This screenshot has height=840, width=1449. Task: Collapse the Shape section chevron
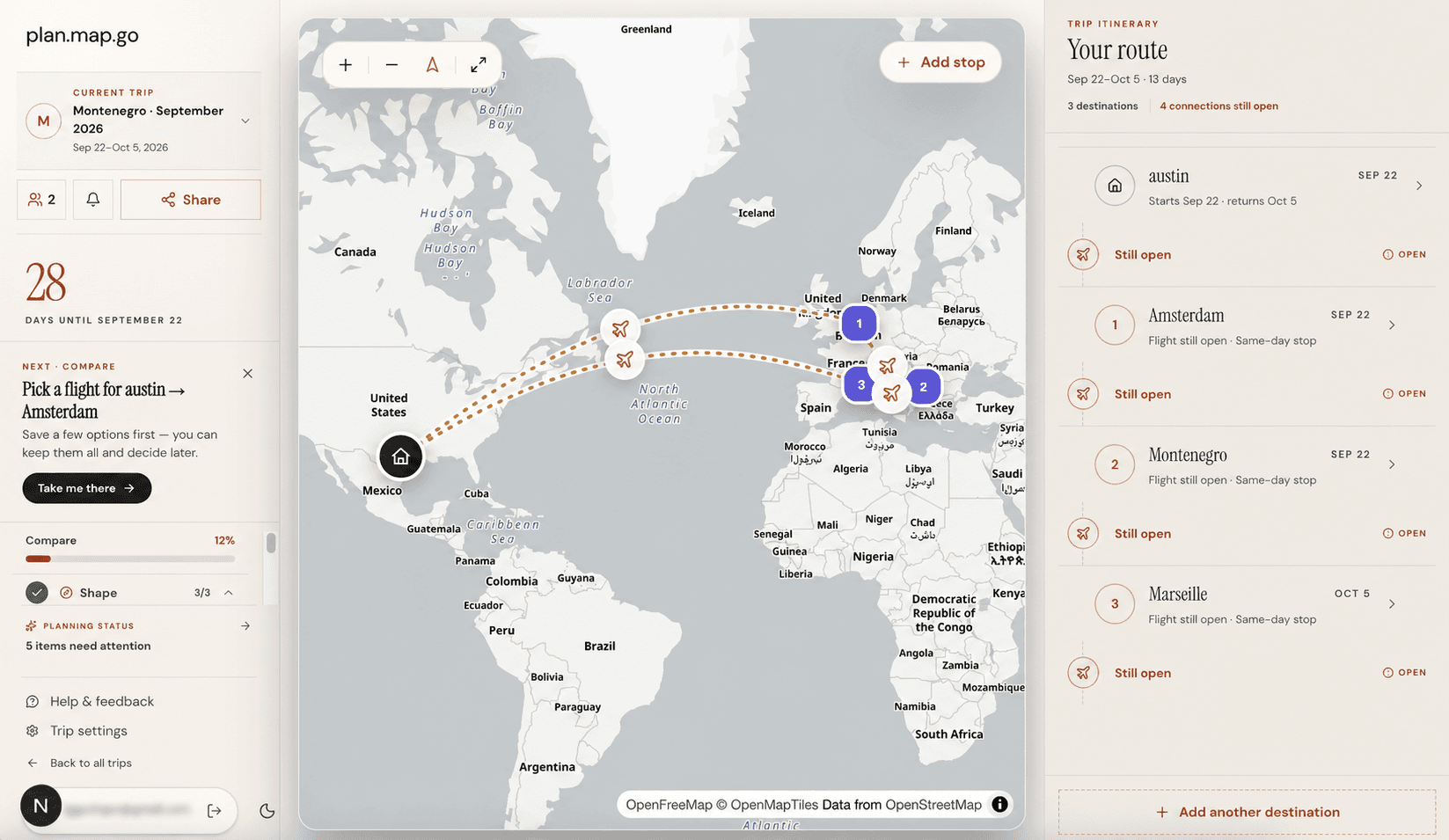229,593
